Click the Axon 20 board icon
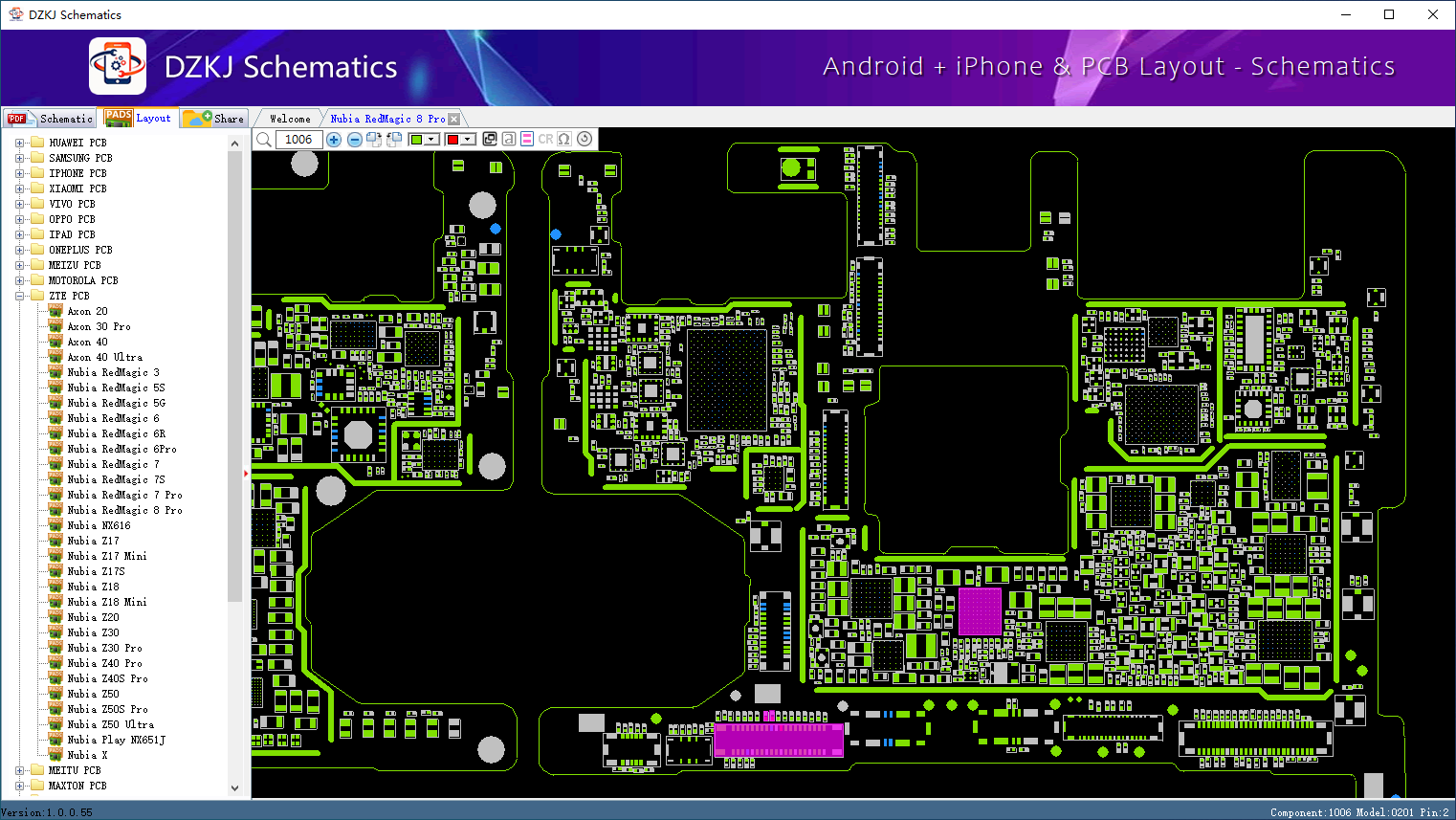The image size is (1456, 820). click(x=55, y=311)
